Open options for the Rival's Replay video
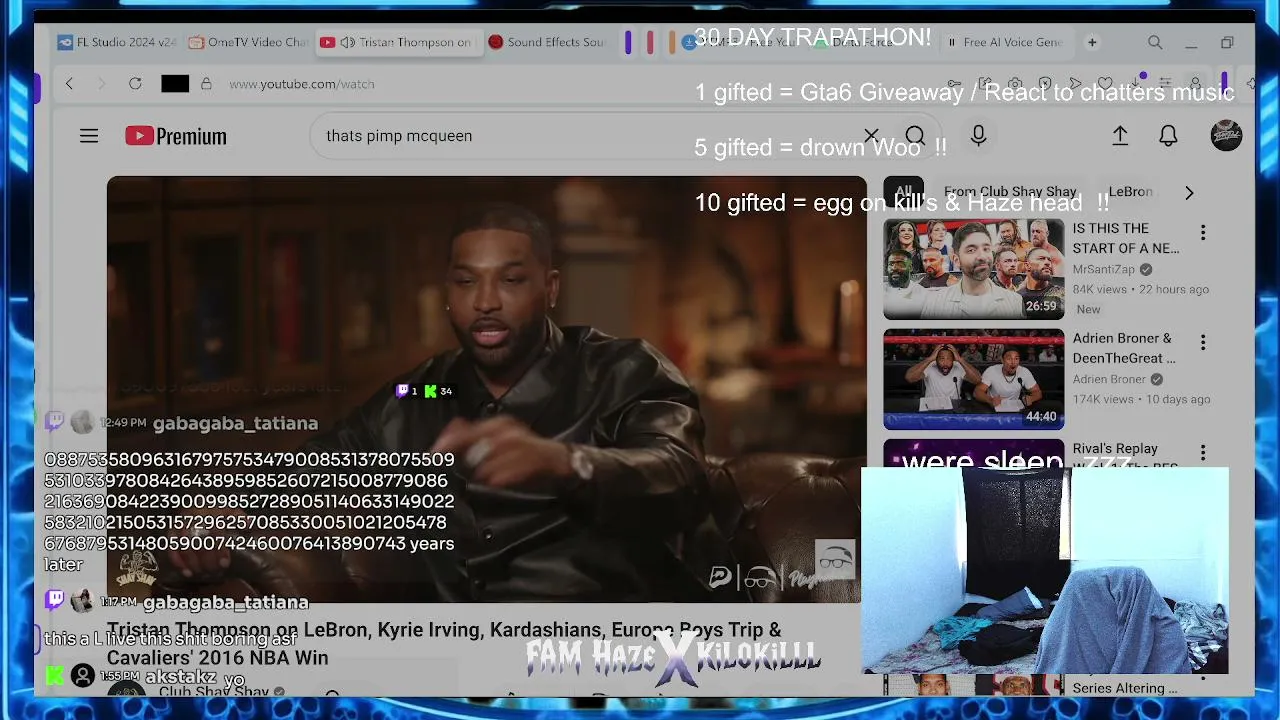 click(x=1203, y=452)
